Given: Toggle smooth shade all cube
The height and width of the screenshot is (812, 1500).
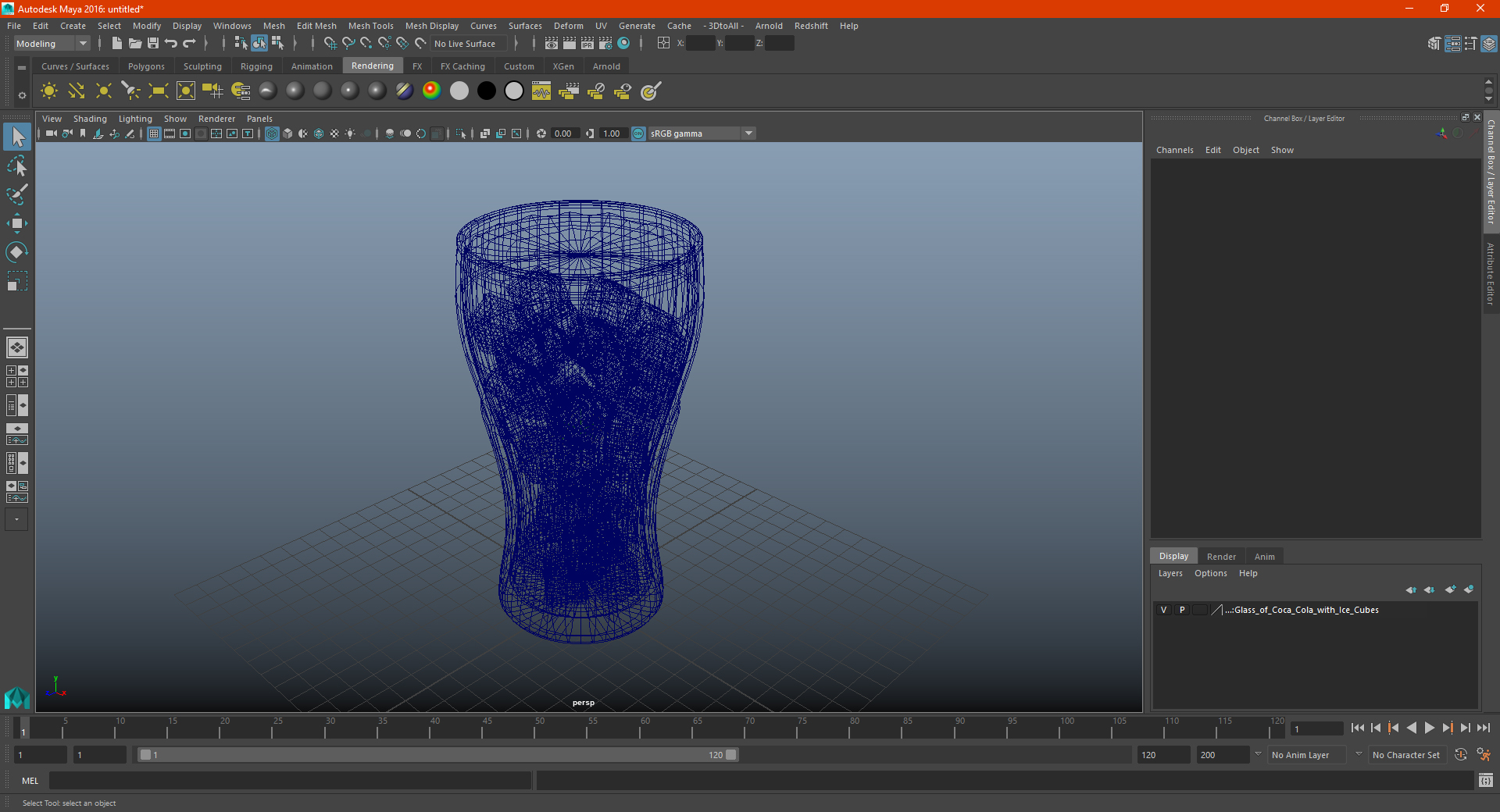Looking at the screenshot, I should (287, 134).
